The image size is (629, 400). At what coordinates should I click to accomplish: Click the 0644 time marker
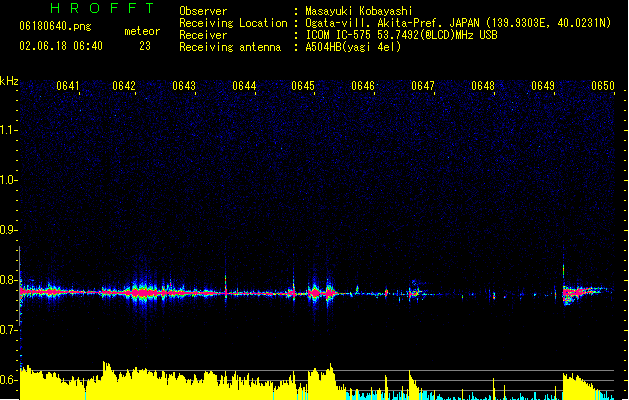(244, 86)
